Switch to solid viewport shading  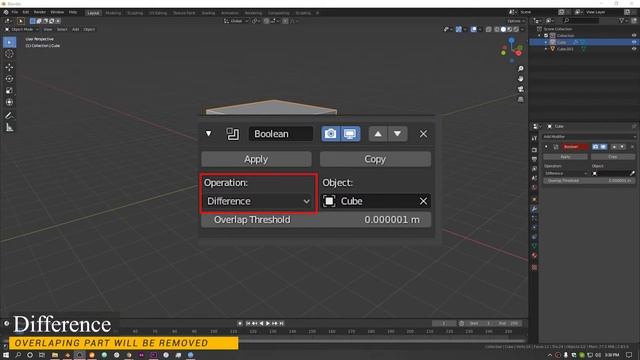pyautogui.click(x=503, y=29)
